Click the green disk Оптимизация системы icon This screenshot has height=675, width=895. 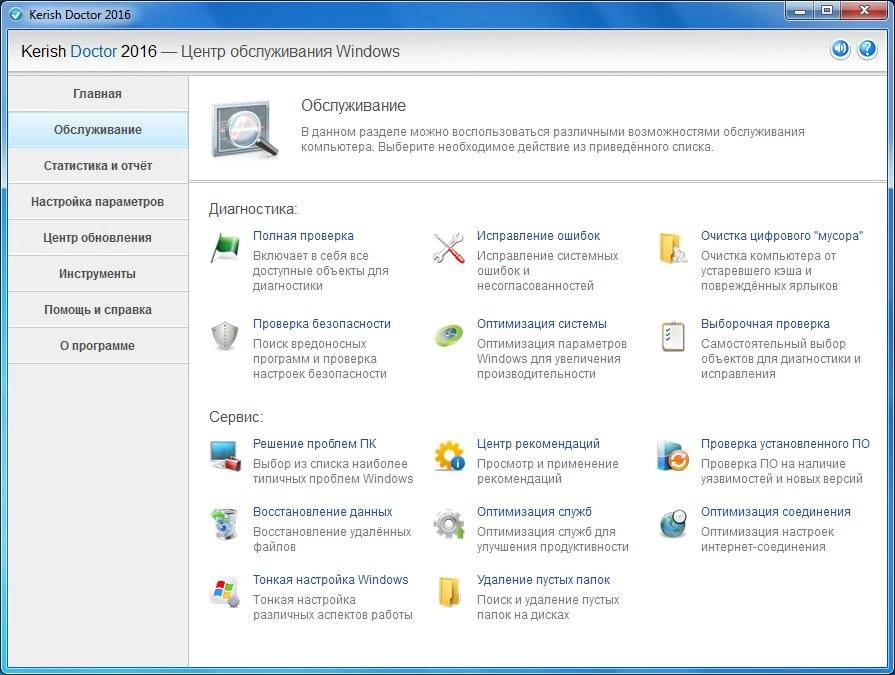[x=449, y=336]
